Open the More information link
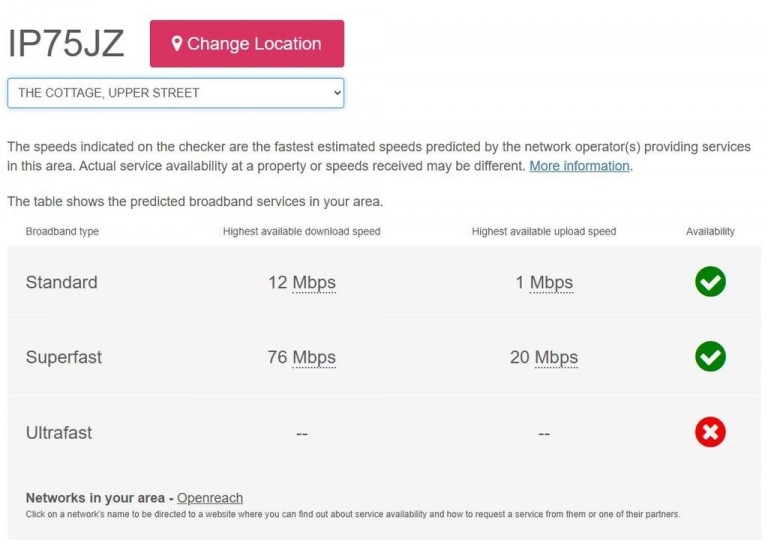768x544 pixels. click(x=579, y=166)
